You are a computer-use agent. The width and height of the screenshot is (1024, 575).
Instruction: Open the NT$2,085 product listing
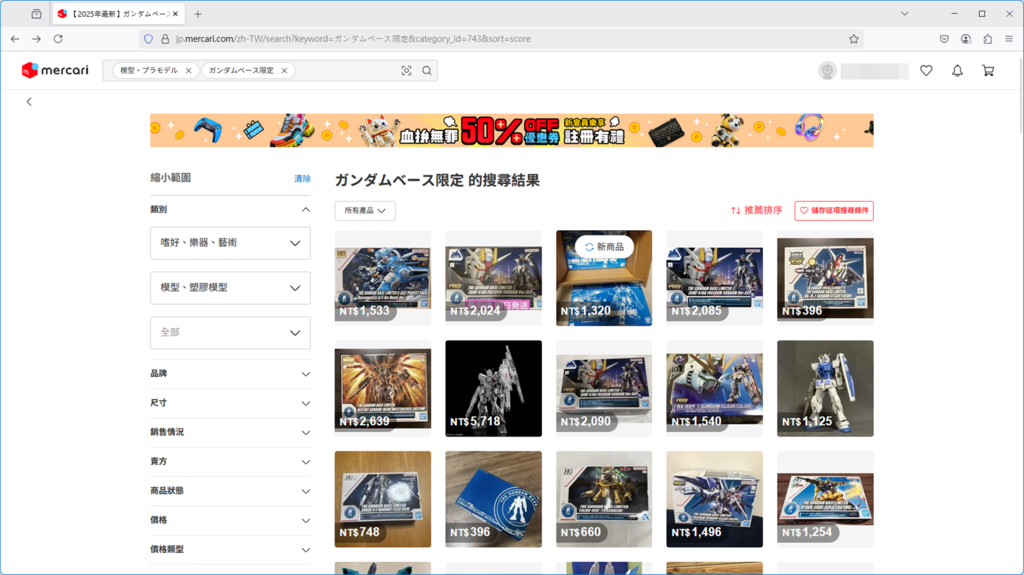click(x=714, y=278)
